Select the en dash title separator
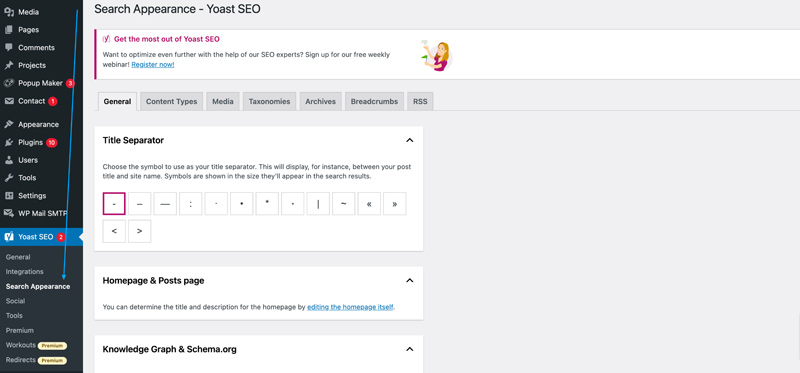Screen dimensions: 800x373 click(x=139, y=204)
